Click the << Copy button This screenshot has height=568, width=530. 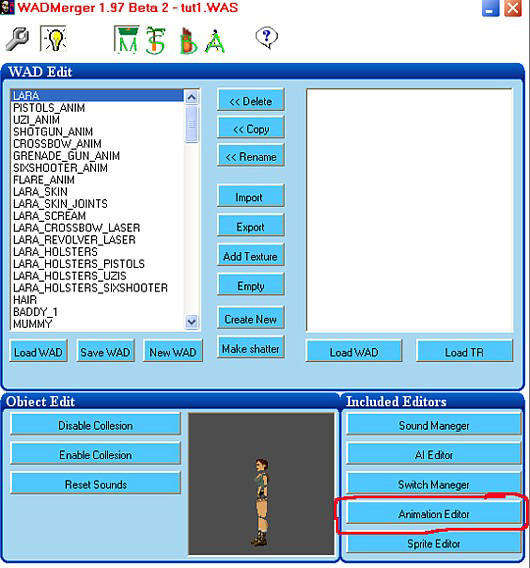pos(251,127)
